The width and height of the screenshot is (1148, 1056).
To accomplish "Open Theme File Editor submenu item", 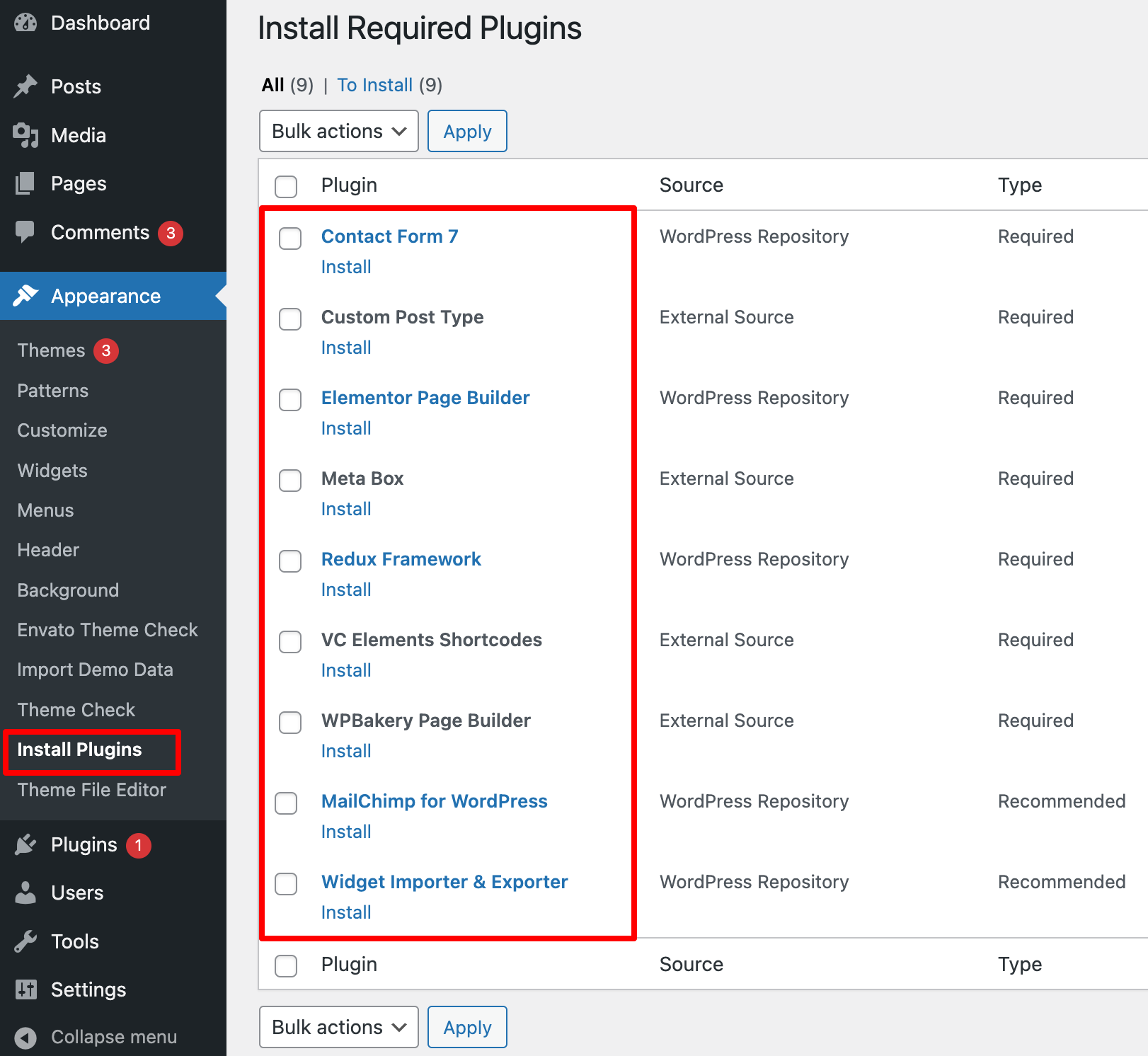I will (92, 790).
